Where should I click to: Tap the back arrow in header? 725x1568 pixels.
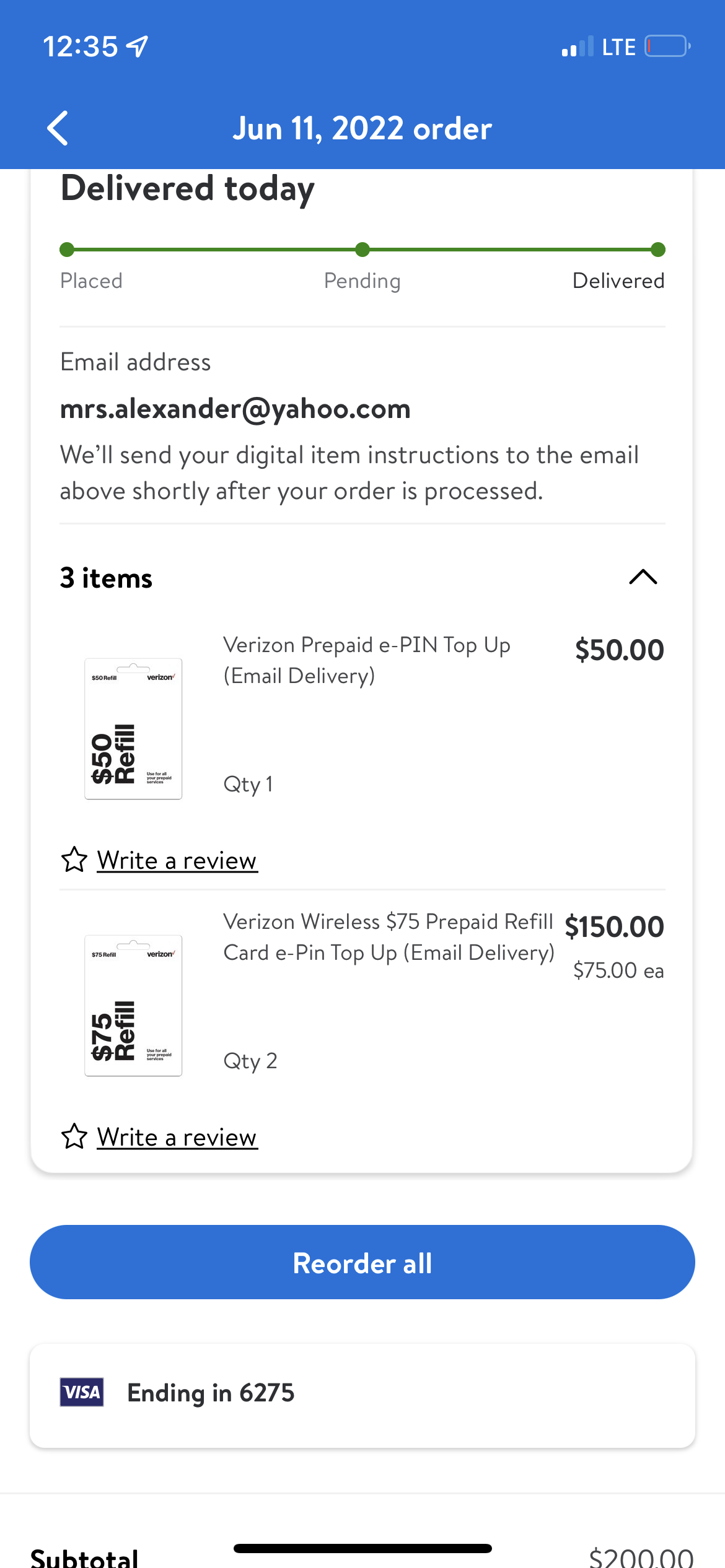click(x=58, y=129)
